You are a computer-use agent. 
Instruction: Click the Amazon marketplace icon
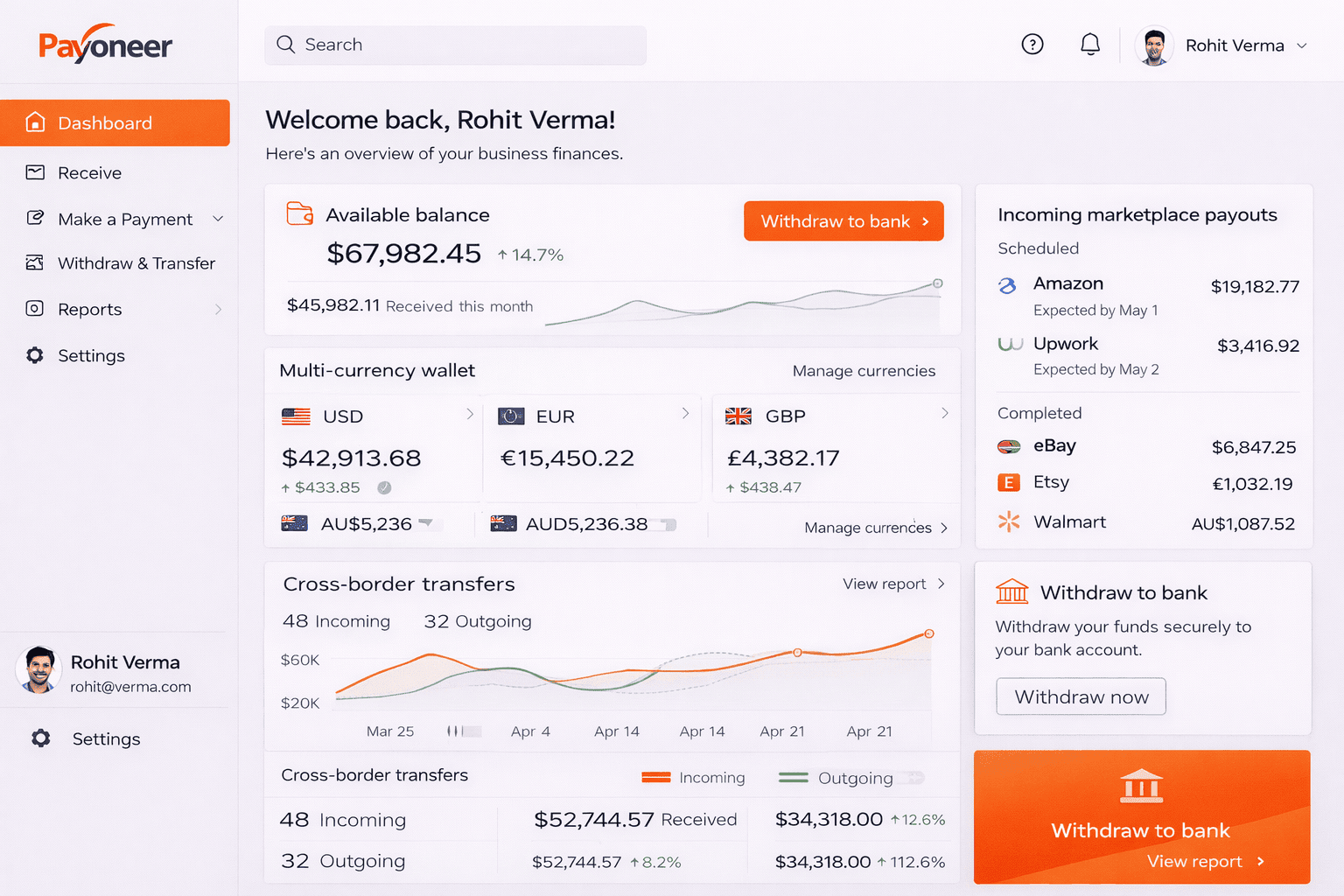pos(1009,284)
